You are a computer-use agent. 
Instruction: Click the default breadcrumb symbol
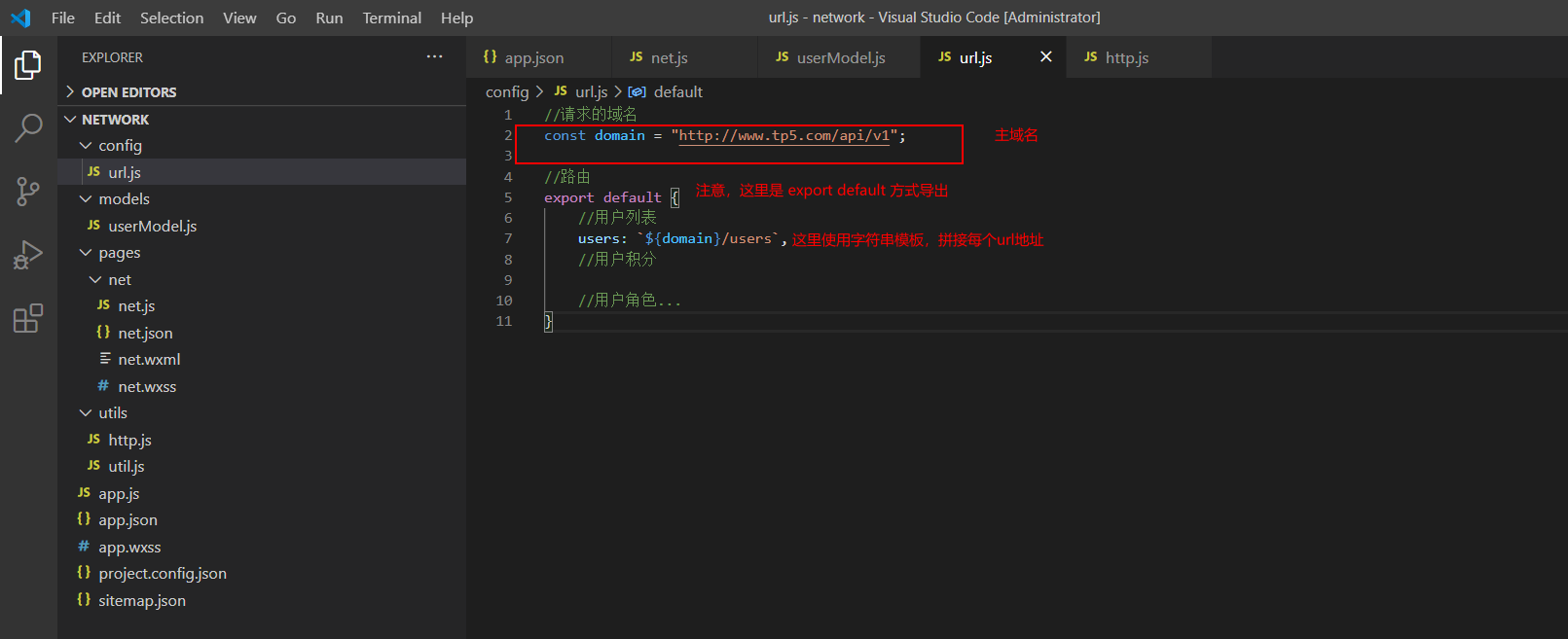click(x=666, y=92)
